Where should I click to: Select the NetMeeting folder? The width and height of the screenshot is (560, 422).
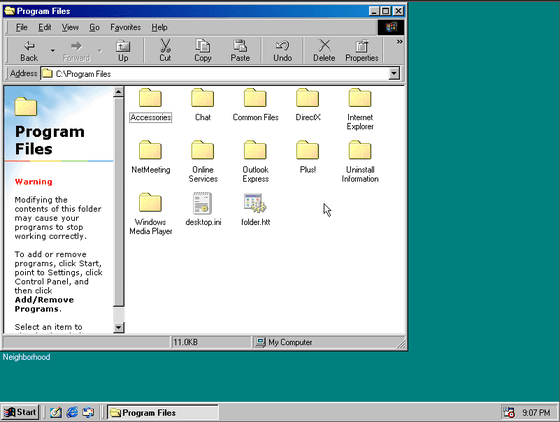[x=150, y=157]
